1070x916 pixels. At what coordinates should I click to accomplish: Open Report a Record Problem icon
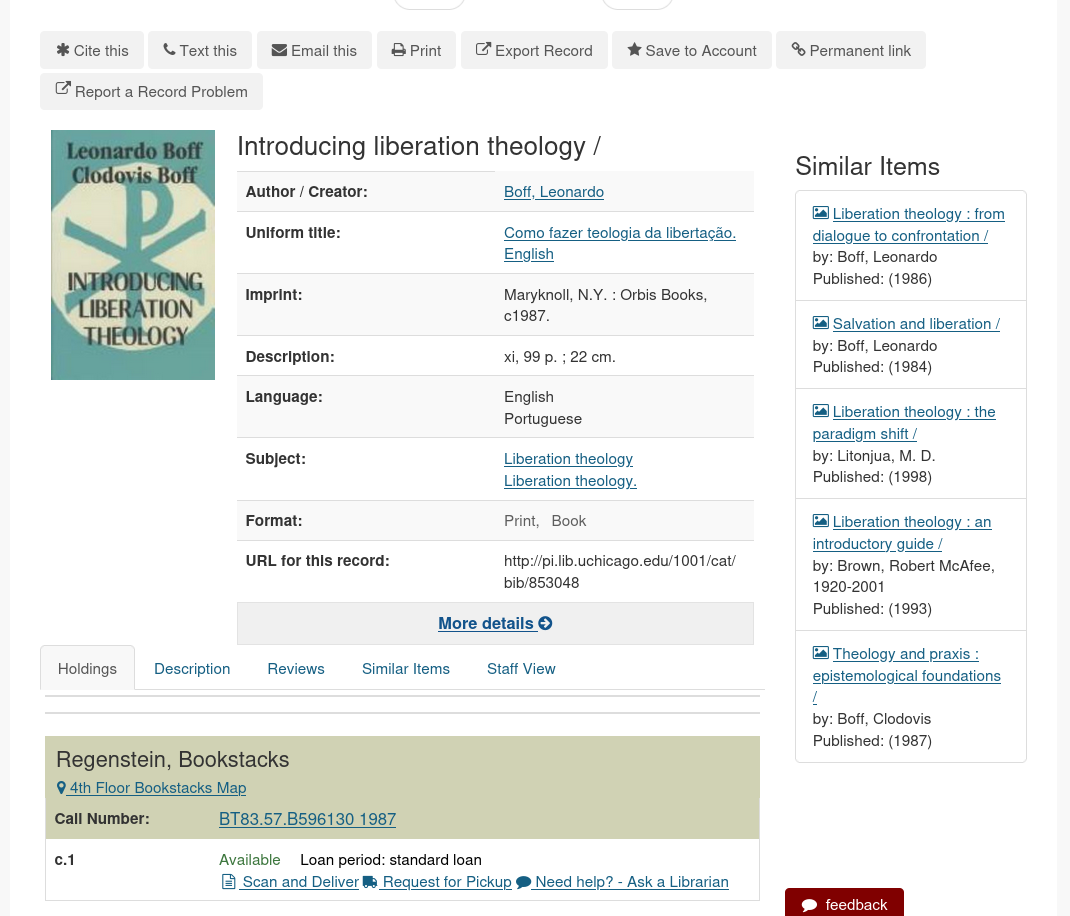coord(62,89)
